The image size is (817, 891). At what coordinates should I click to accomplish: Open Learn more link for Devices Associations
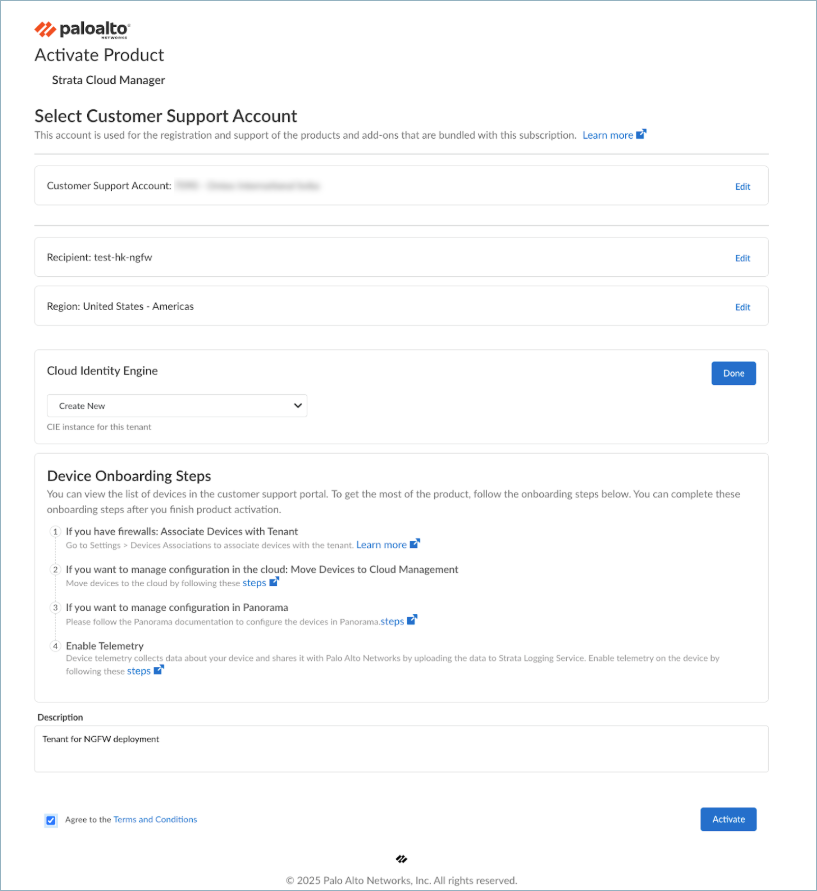[381, 545]
